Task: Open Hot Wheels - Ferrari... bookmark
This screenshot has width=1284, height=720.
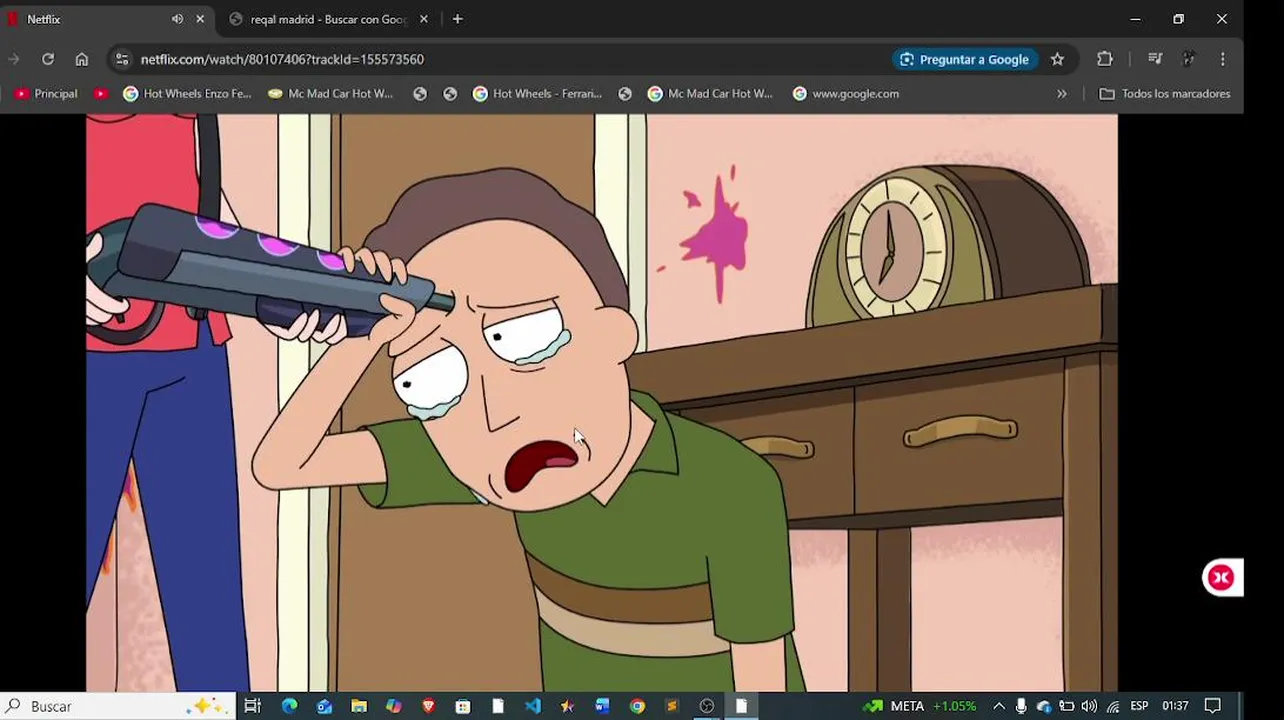Action: [537, 93]
